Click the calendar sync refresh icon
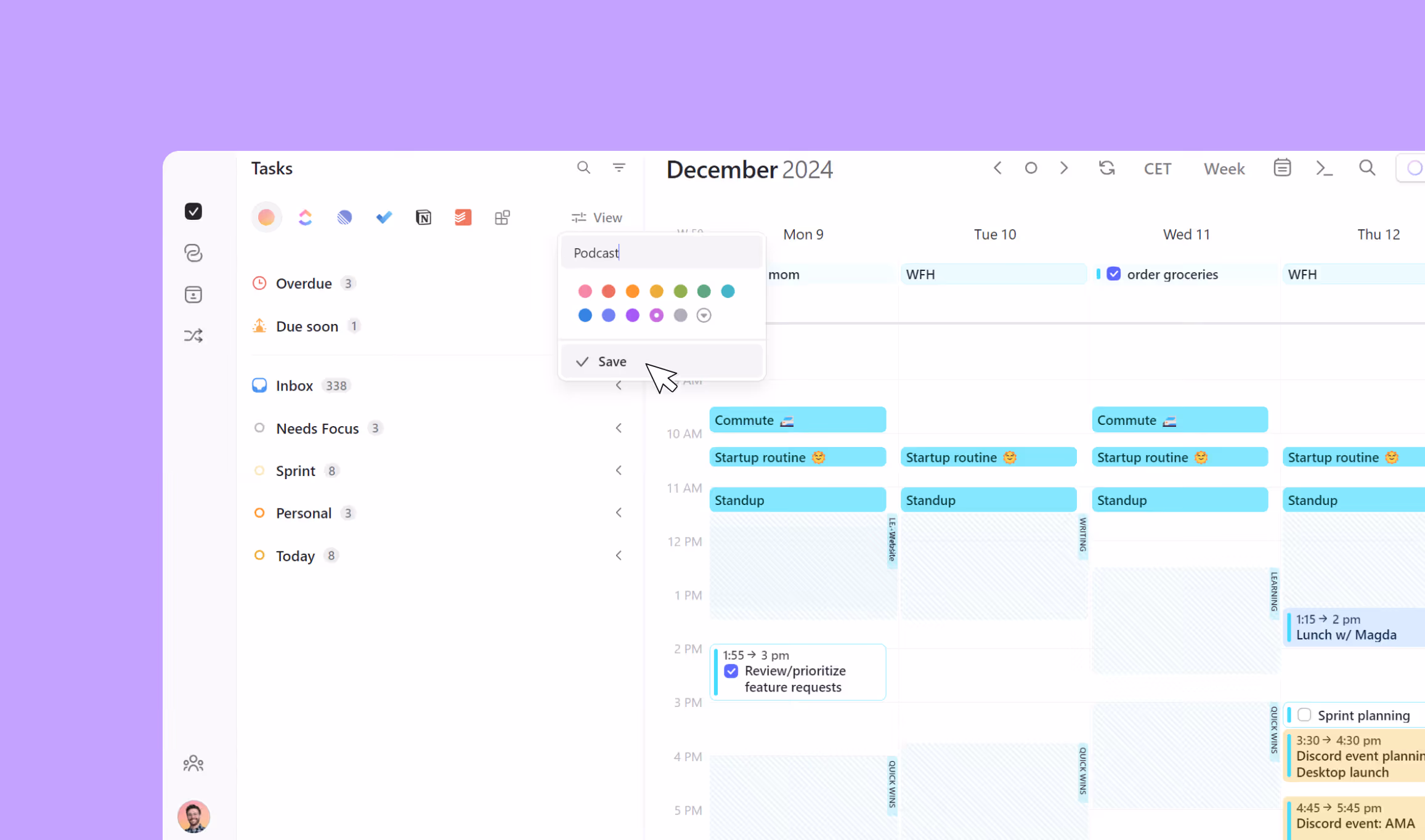The image size is (1425, 840). [1107, 168]
